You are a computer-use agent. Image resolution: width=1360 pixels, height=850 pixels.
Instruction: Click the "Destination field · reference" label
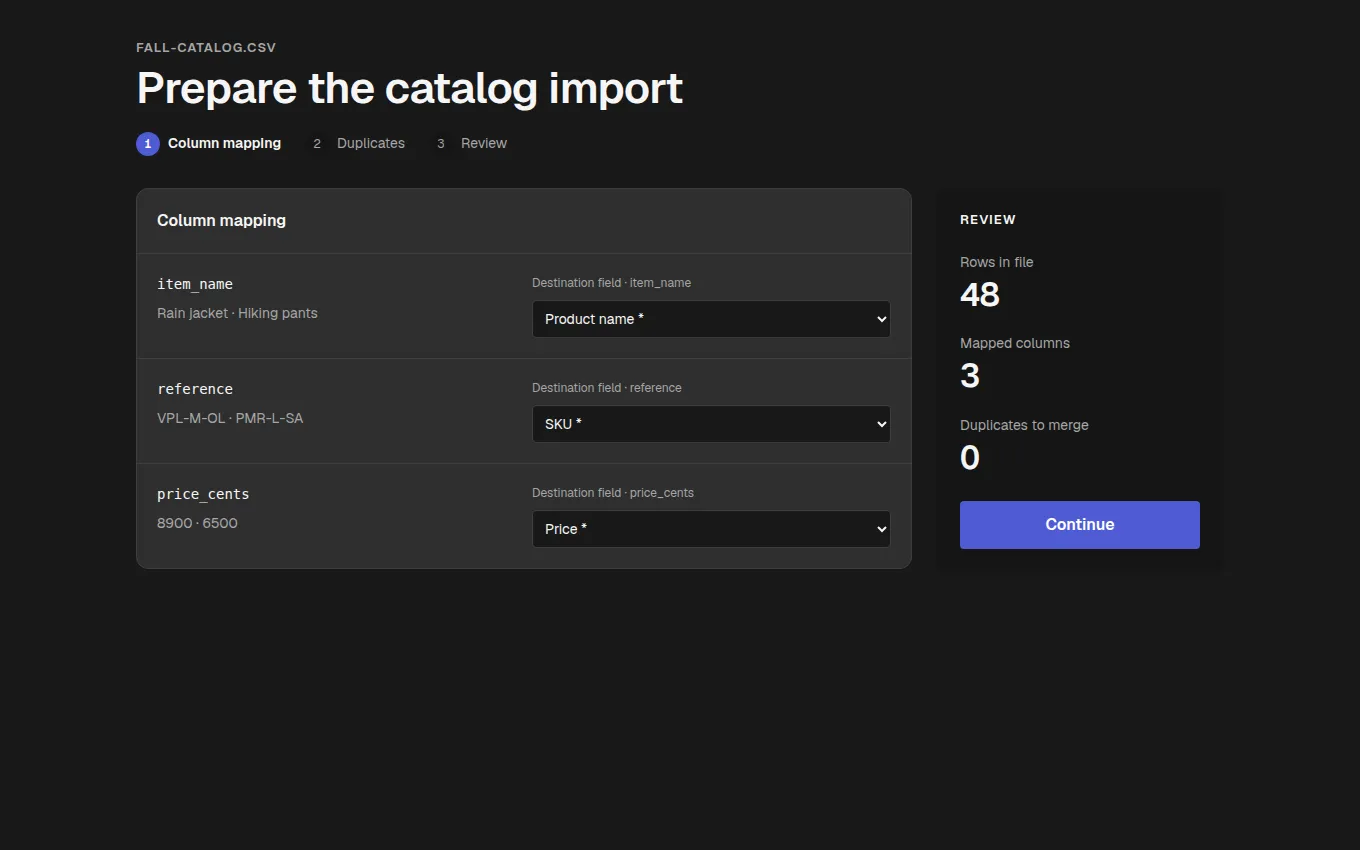(x=607, y=388)
